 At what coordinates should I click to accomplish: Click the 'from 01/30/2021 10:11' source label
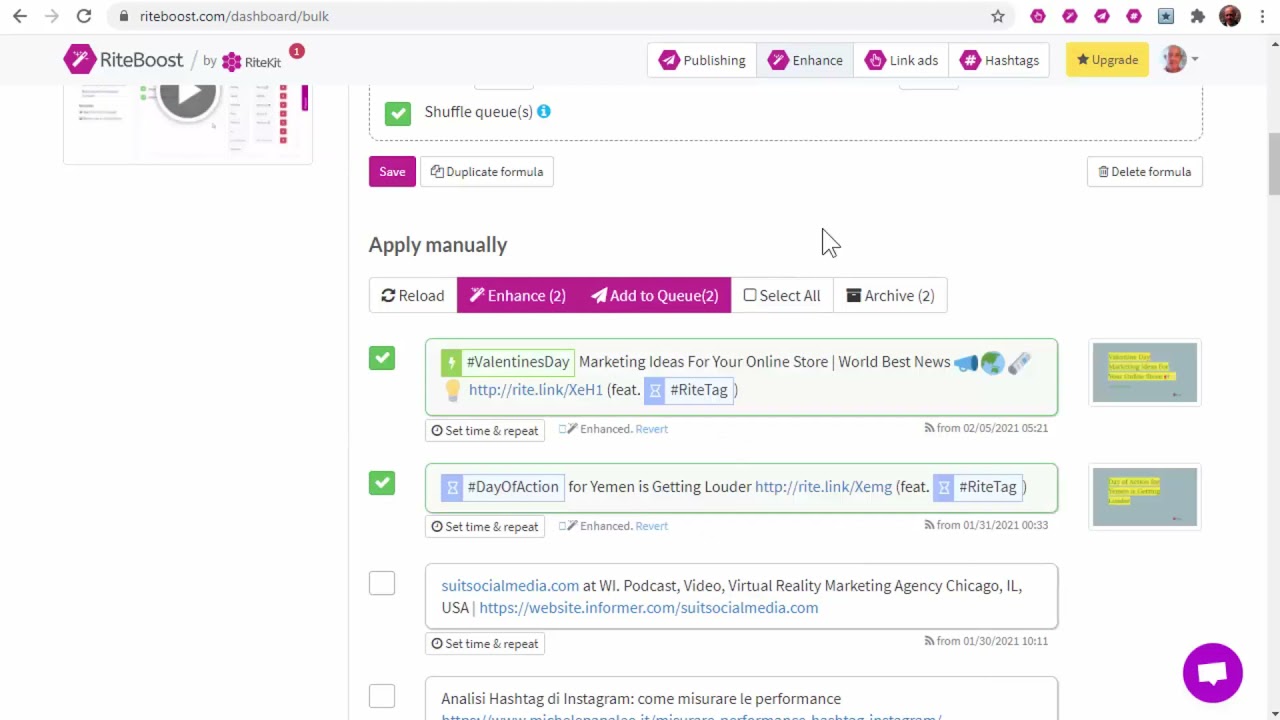(986, 641)
